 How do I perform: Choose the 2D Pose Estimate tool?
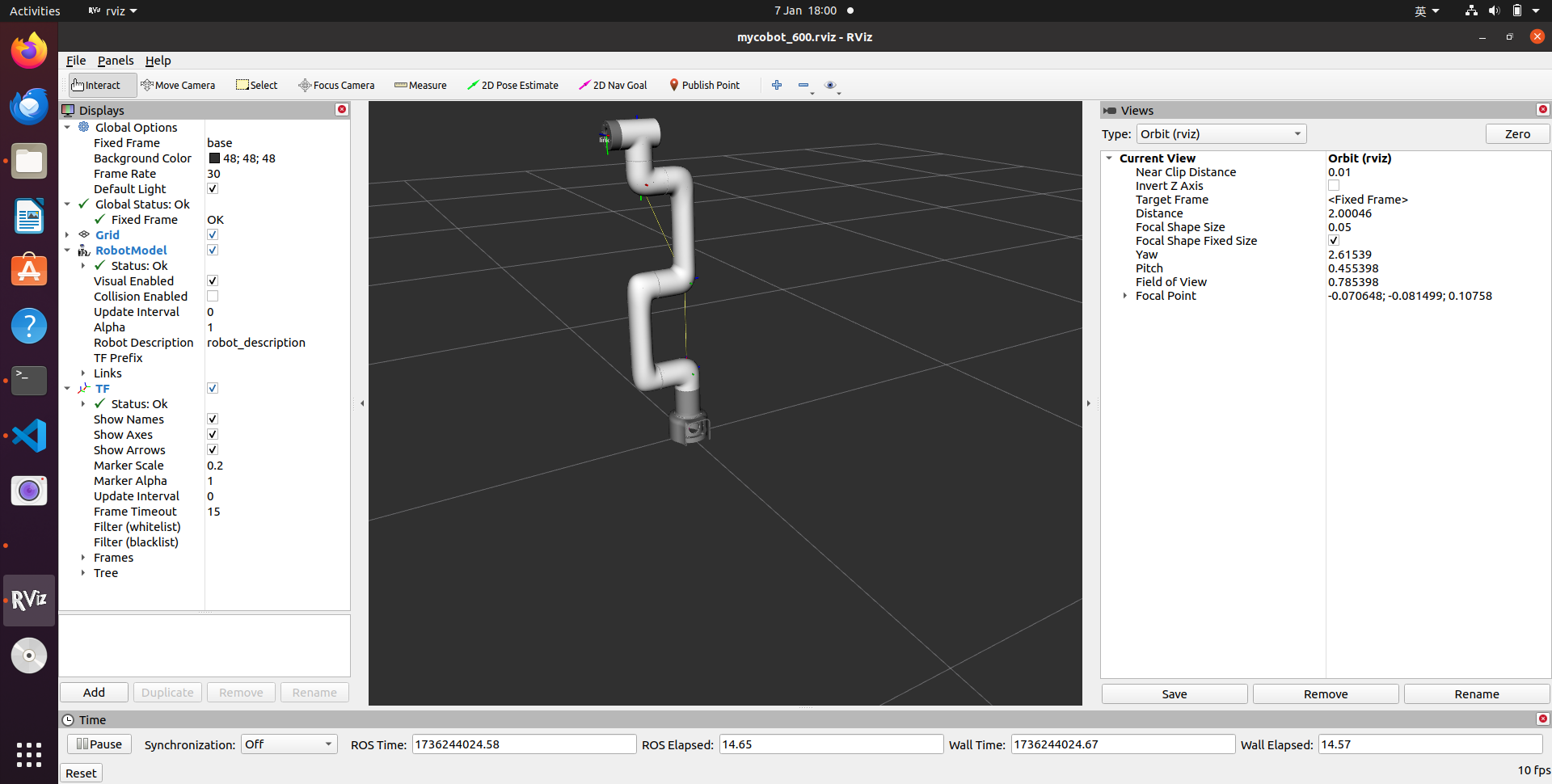512,85
